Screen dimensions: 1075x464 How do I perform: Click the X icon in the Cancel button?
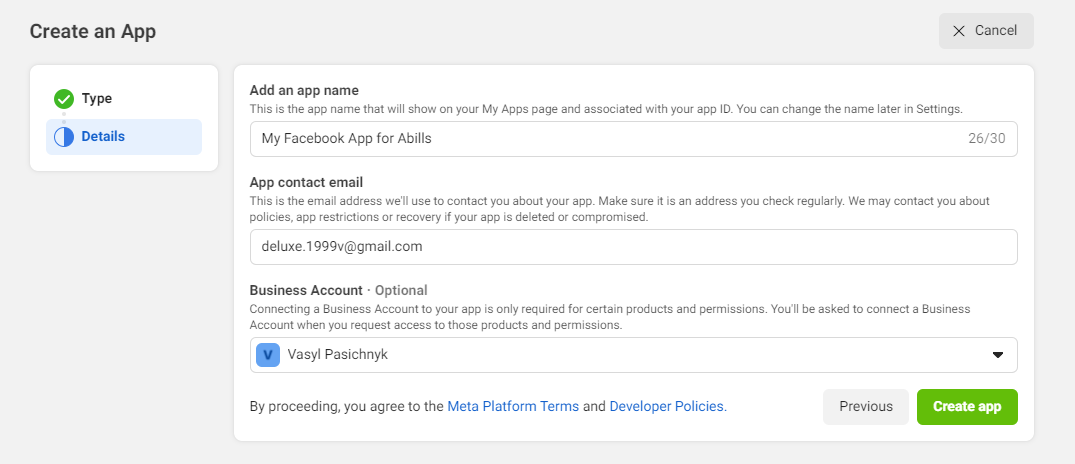point(959,31)
